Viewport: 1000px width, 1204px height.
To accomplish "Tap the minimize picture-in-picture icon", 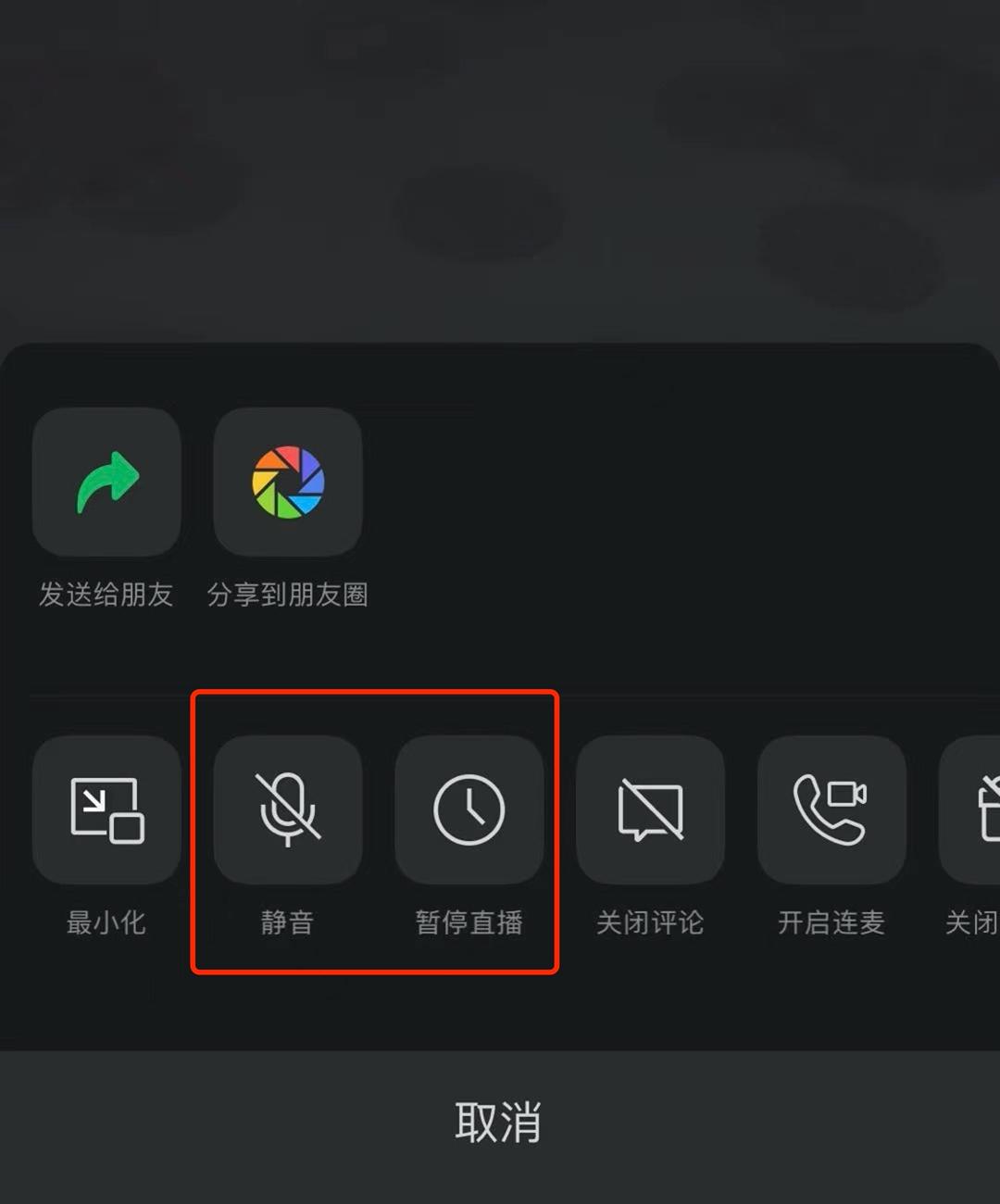I will pos(106,810).
